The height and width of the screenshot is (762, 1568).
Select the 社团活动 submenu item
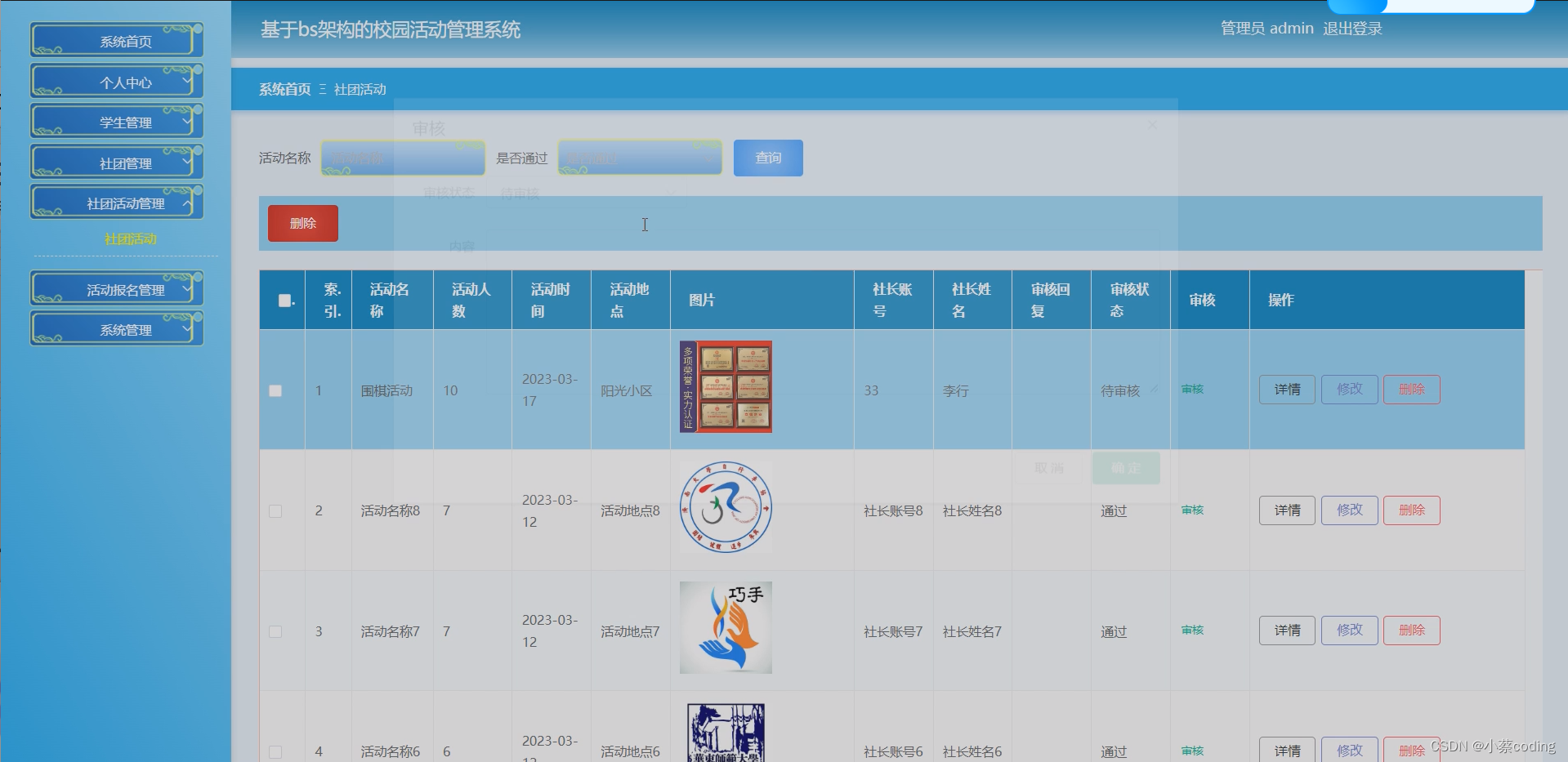(x=131, y=238)
